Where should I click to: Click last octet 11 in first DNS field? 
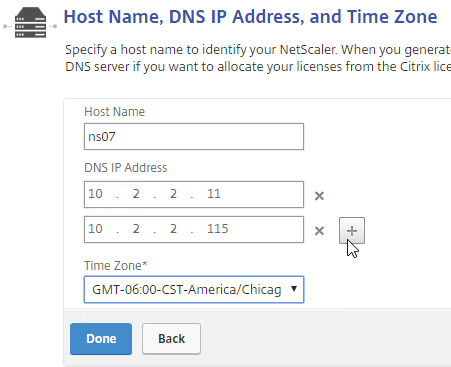(214, 194)
